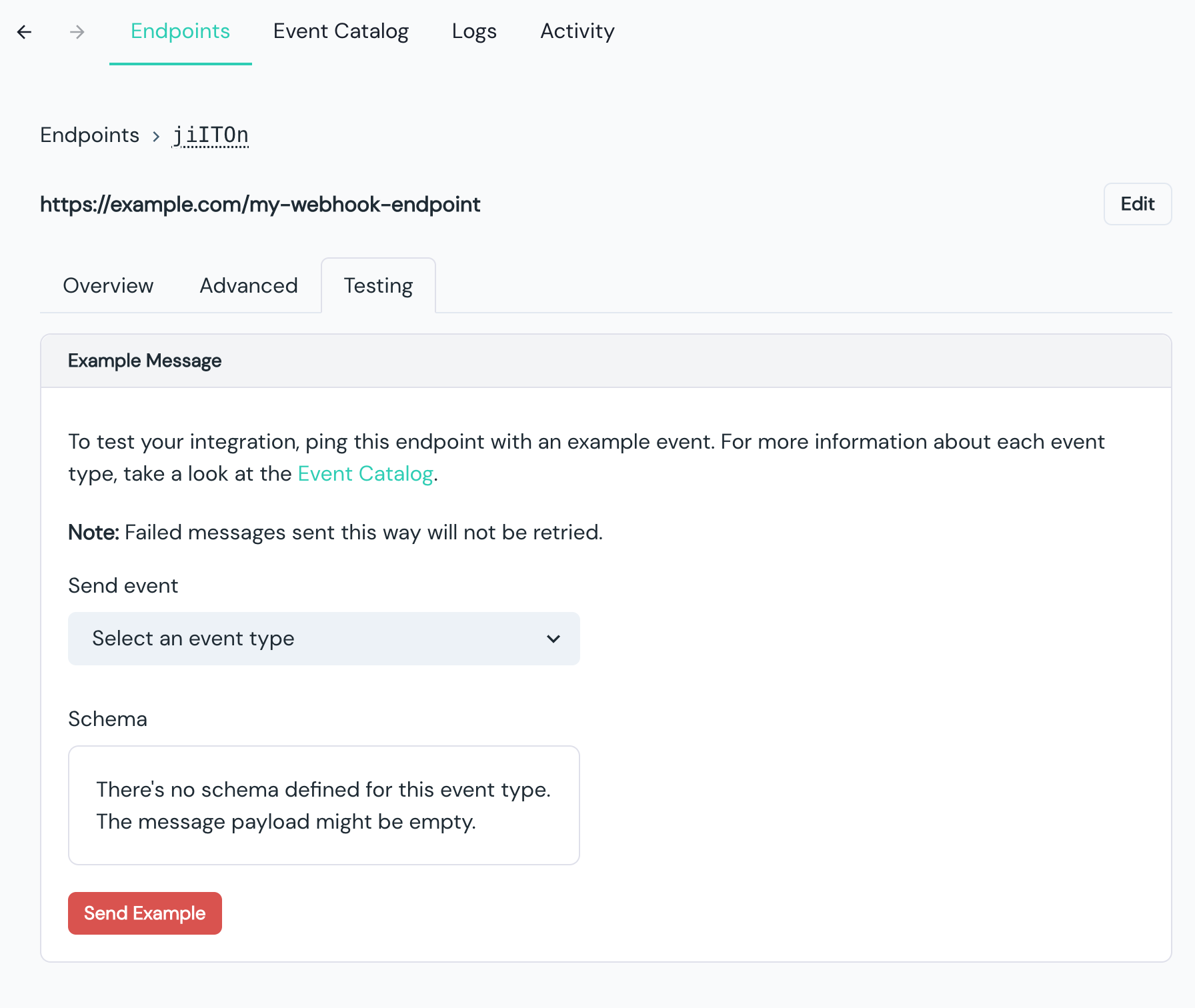Image resolution: width=1195 pixels, height=1008 pixels.
Task: Click the back arrow icon
Action: pyautogui.click(x=25, y=32)
